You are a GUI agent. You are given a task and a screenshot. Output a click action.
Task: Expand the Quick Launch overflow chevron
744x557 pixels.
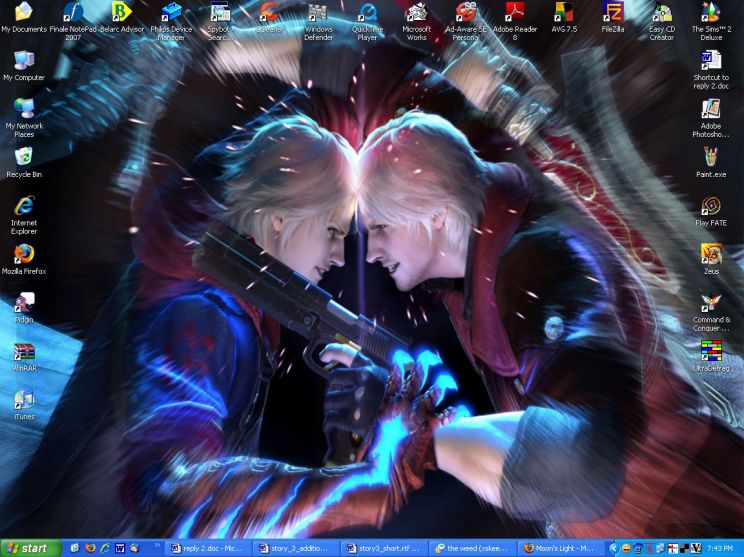158,546
